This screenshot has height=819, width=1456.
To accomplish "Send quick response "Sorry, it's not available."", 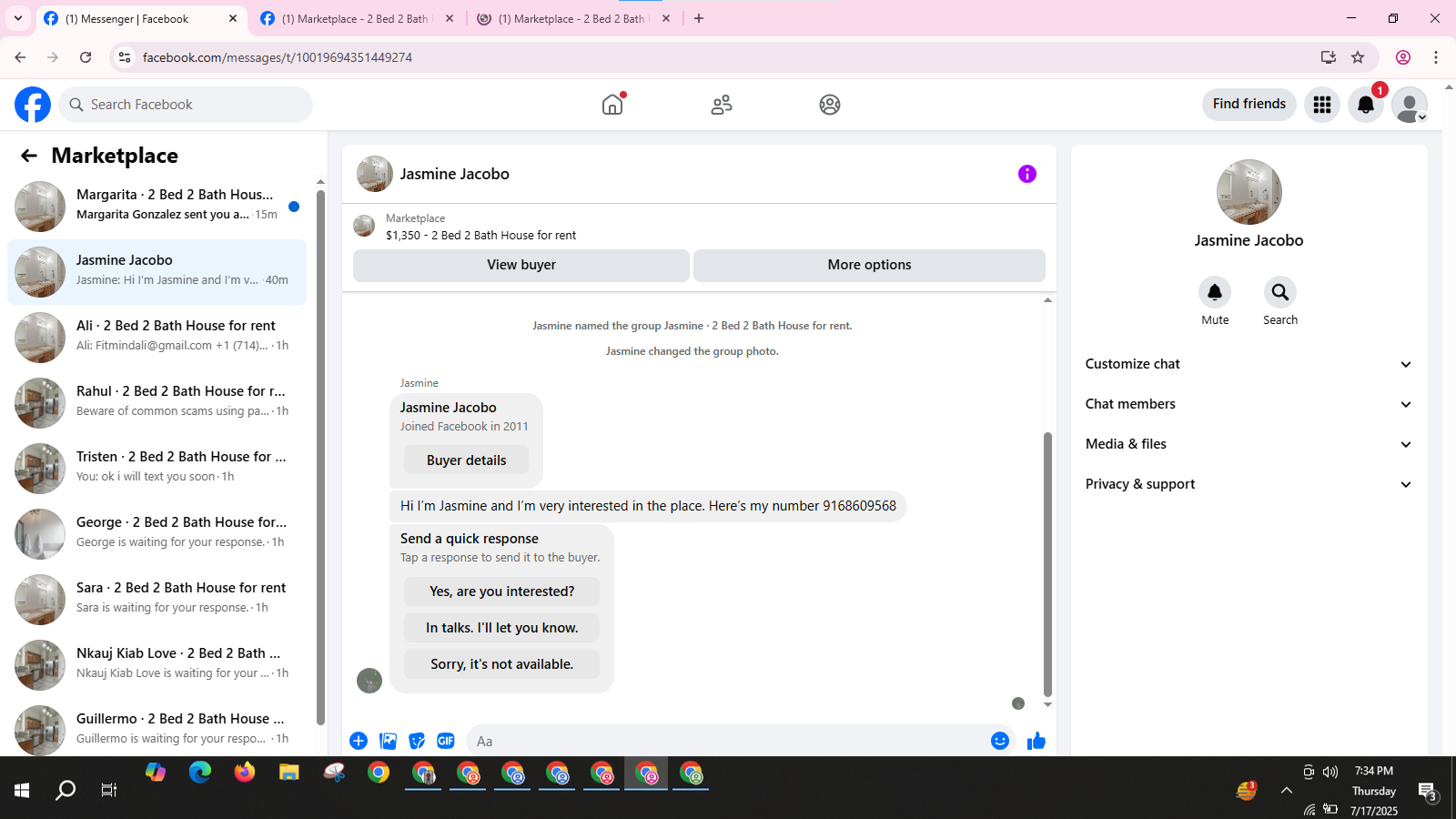I will (x=501, y=664).
